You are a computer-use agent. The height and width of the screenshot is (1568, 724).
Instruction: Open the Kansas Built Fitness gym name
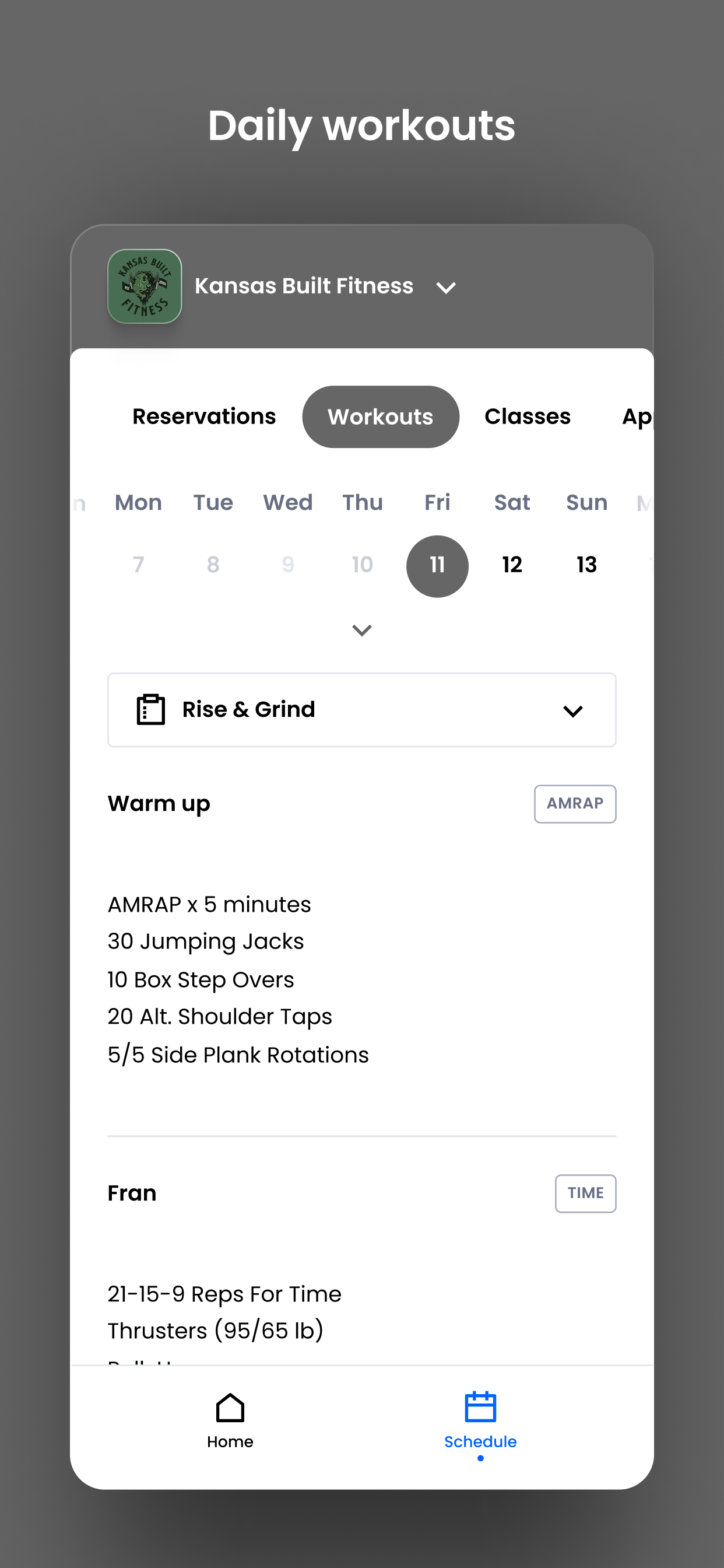coord(304,285)
